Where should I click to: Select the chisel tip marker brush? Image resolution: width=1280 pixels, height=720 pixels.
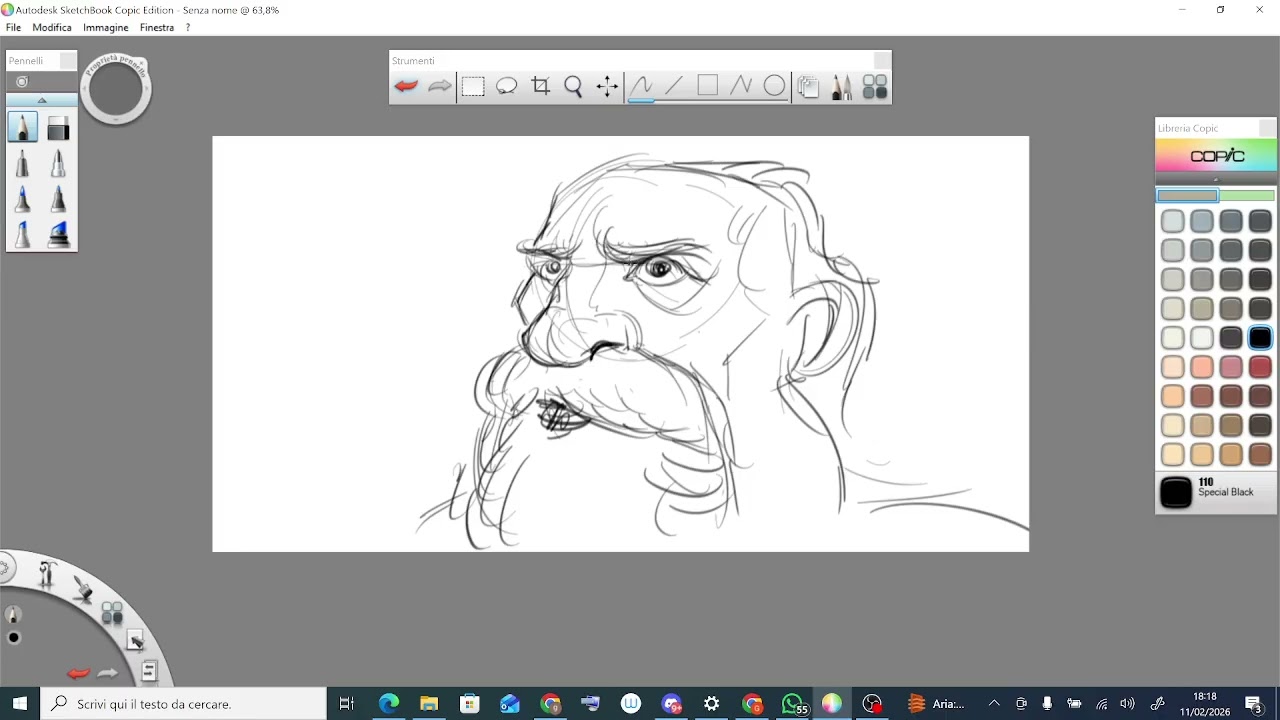point(23,234)
